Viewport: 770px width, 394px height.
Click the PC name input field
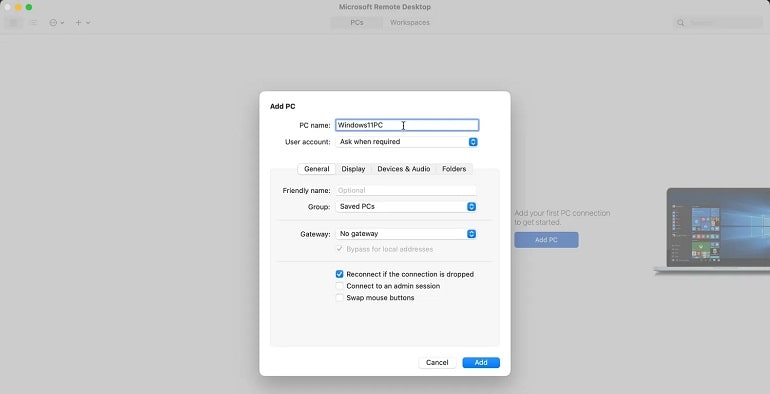407,125
